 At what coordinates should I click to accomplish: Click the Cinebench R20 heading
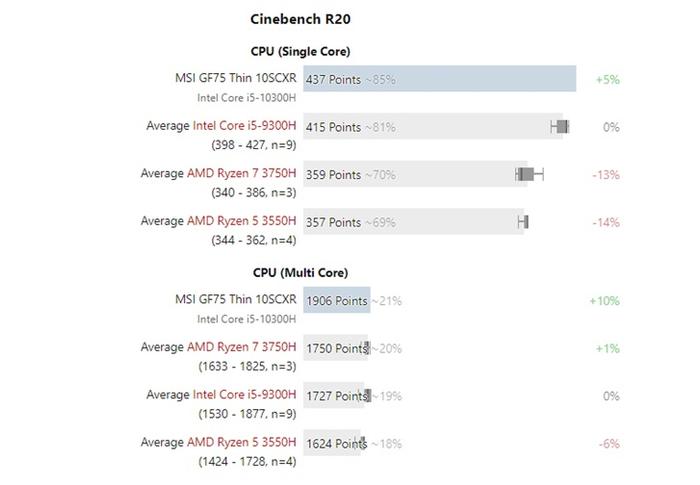click(x=300, y=19)
